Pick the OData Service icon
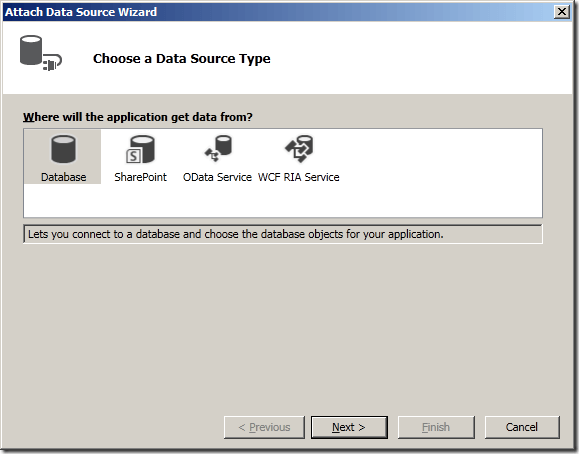This screenshot has width=579, height=454. pyautogui.click(x=218, y=149)
